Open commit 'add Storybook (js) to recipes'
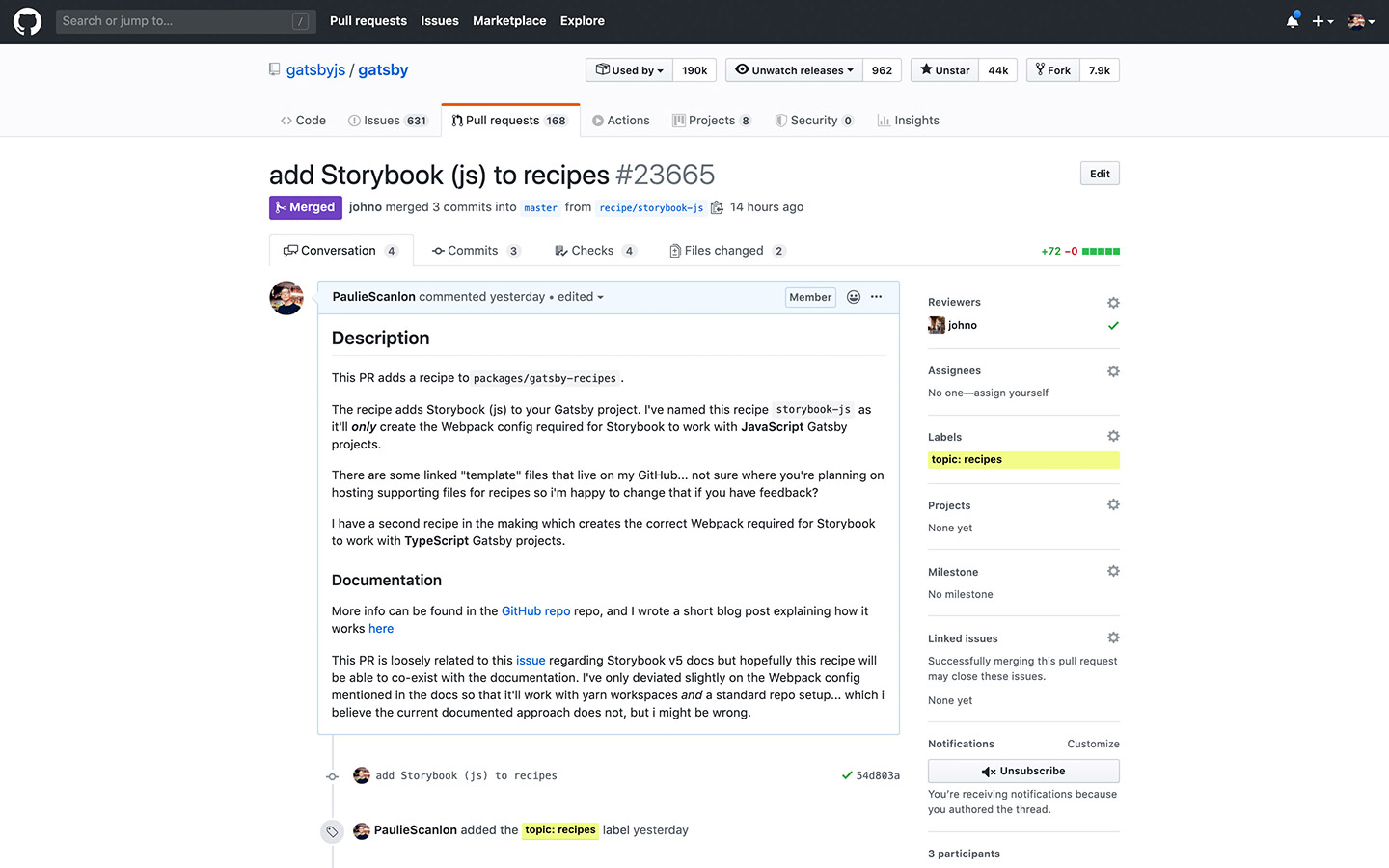Viewport: 1389px width, 868px height. point(466,775)
